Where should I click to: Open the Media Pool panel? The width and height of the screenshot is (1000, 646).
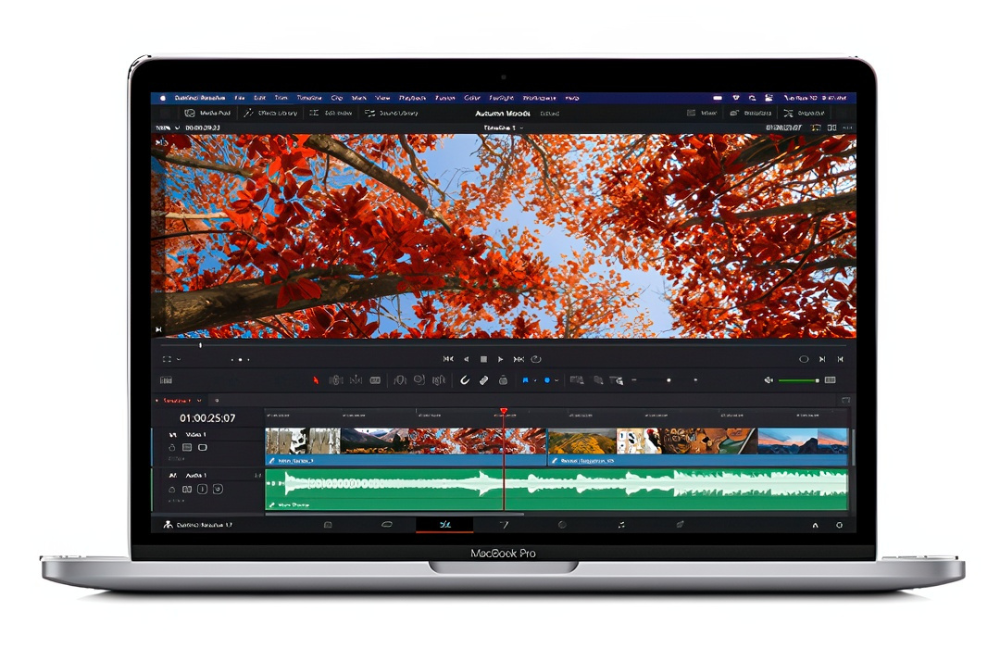point(208,114)
